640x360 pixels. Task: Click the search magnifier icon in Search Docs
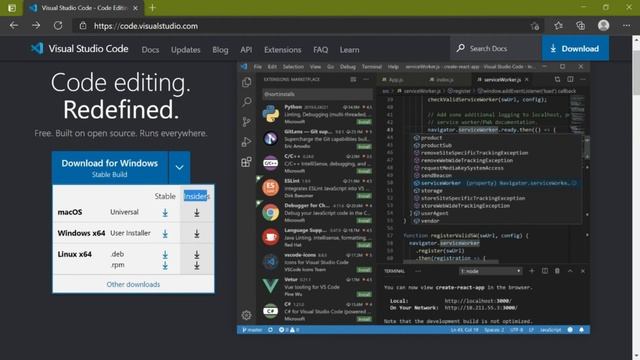(460, 48)
